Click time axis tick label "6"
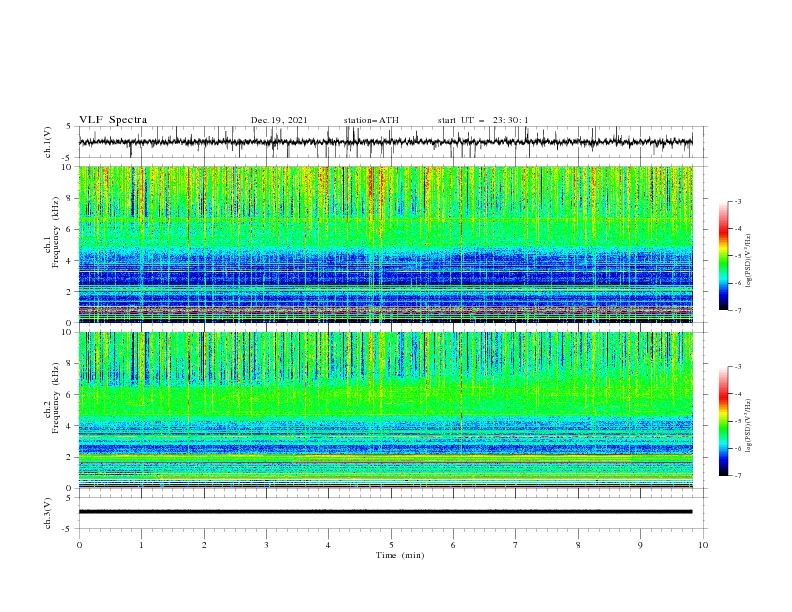This screenshot has width=792, height=612. 453,545
